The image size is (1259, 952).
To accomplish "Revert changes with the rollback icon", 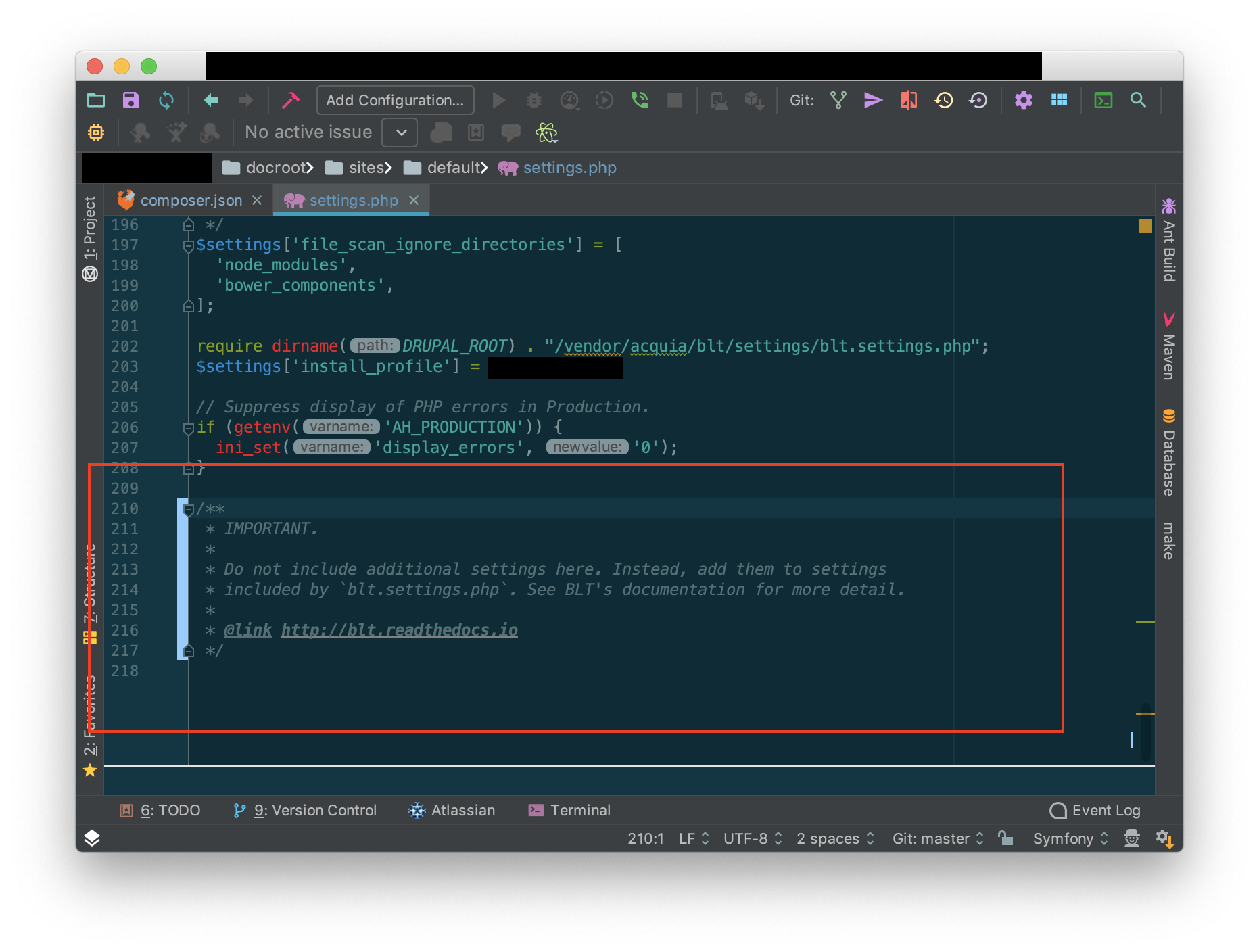I will 978,101.
